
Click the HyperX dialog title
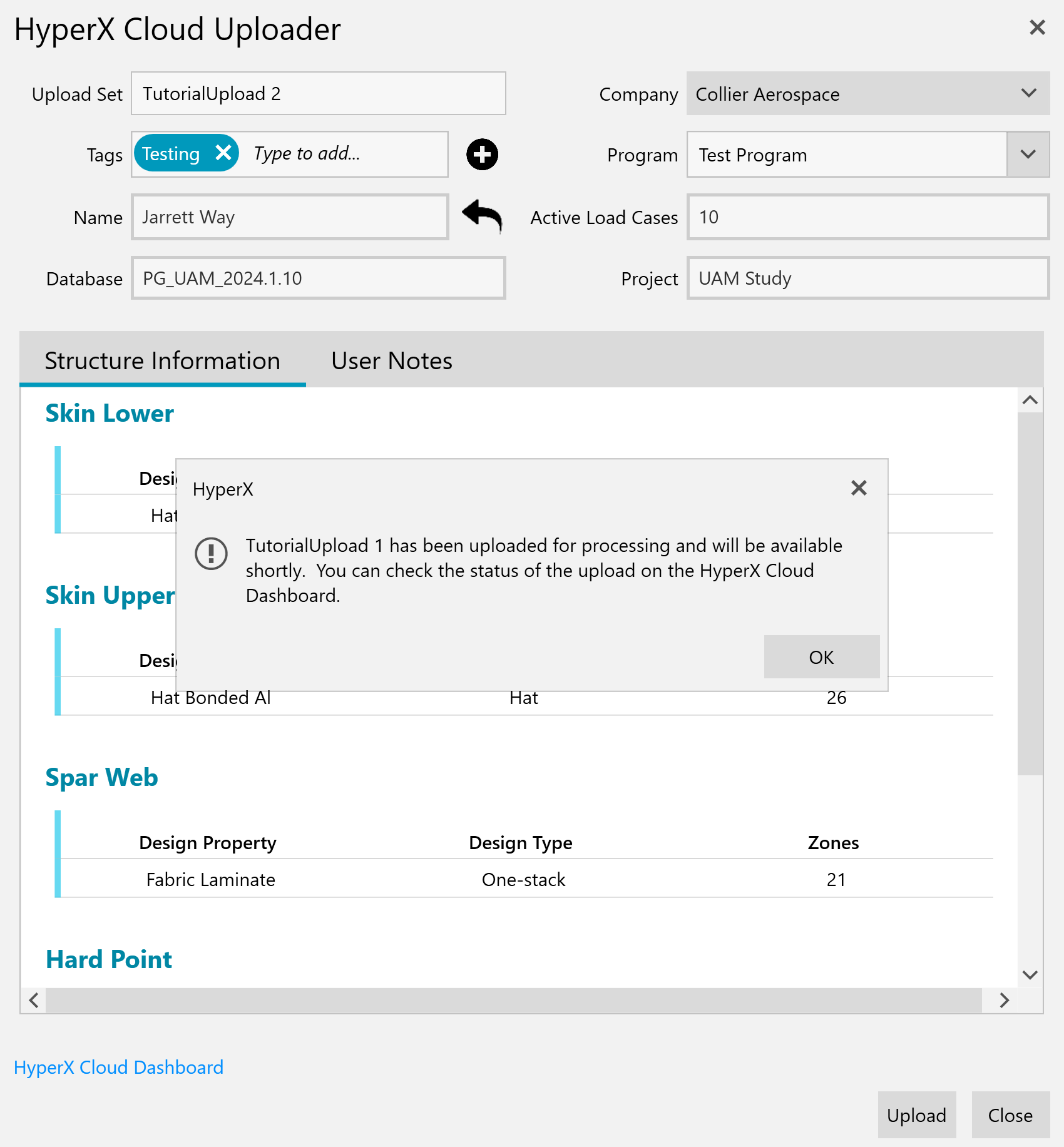223,489
